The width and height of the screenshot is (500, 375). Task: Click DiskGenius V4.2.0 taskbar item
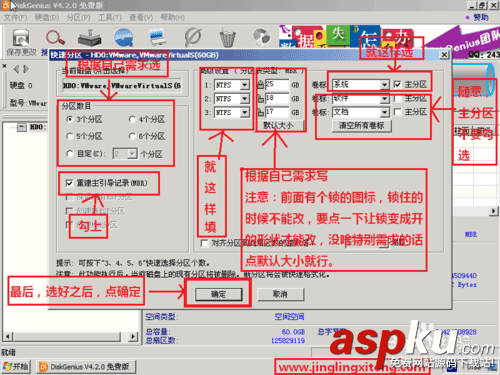pos(86,367)
